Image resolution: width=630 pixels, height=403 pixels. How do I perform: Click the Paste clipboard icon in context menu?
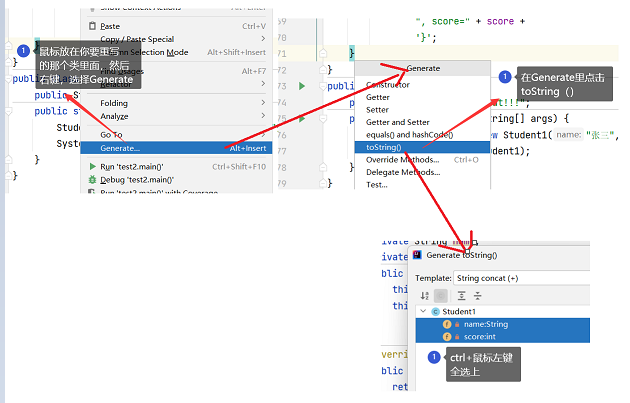pos(92,26)
